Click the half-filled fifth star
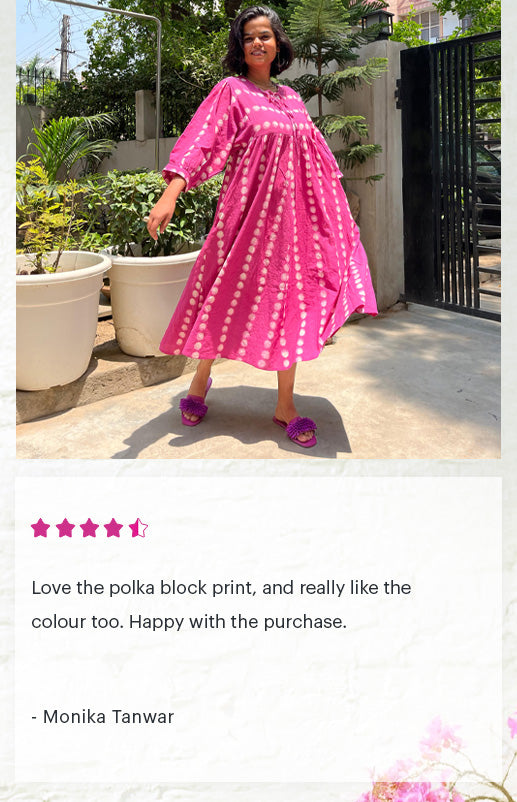This screenshot has width=517, height=802. pos(138,528)
